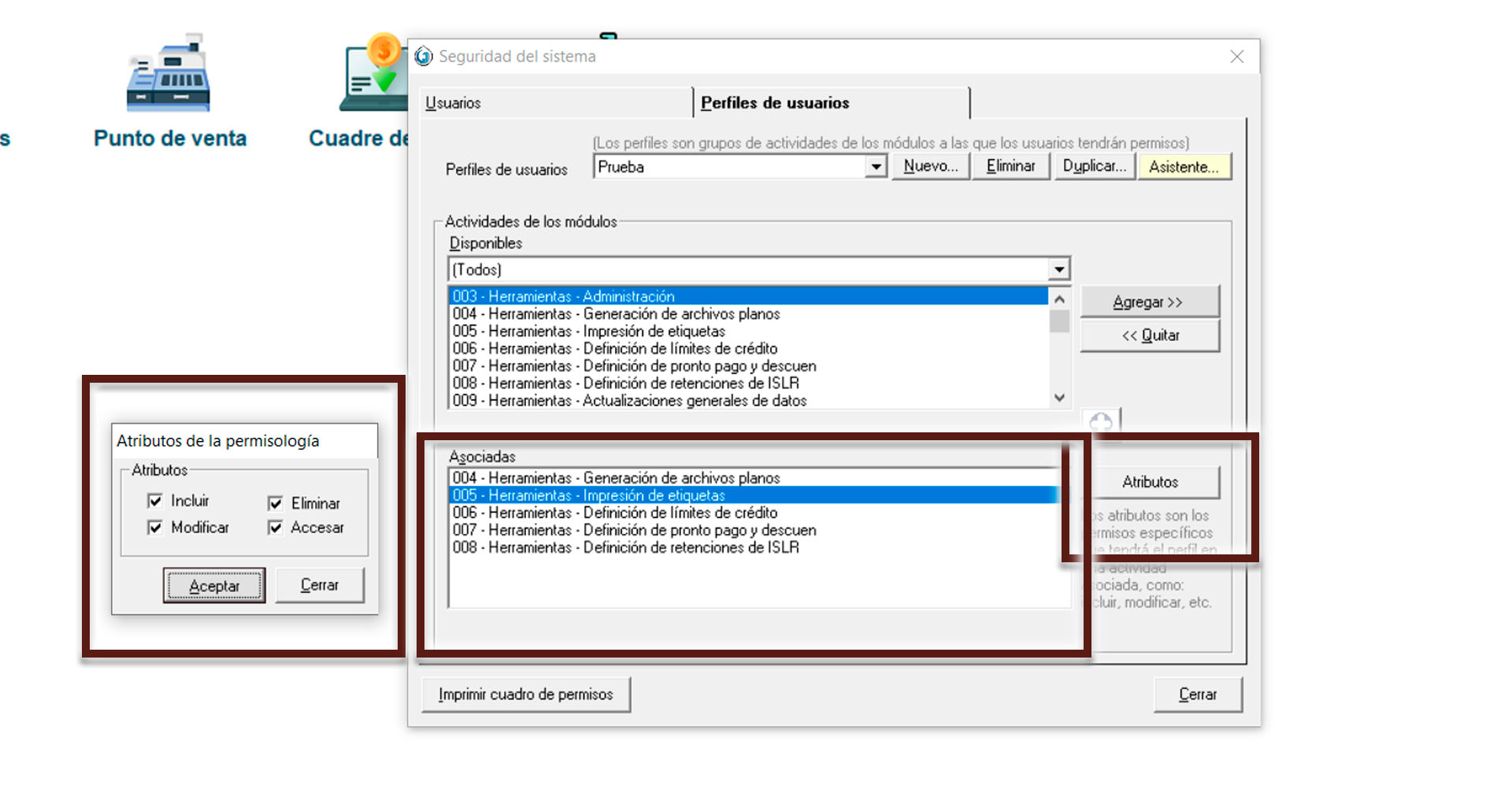Click scroll down arrow in Disponibles list
The width and height of the screenshot is (1512, 793).
click(x=1059, y=398)
